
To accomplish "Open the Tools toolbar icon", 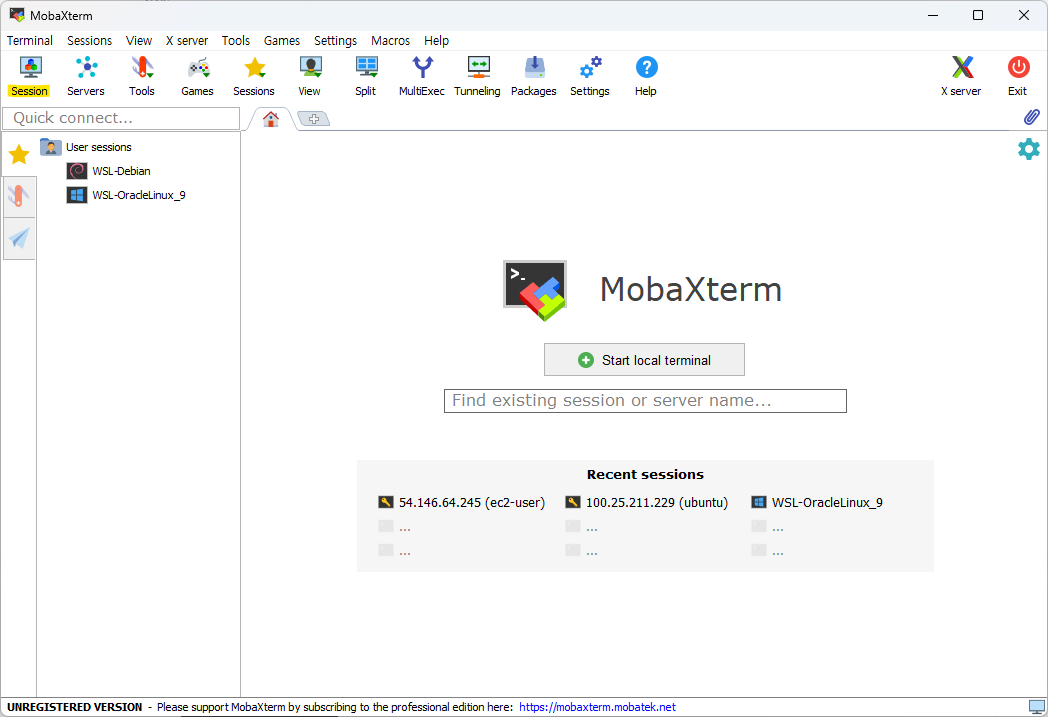I will click(x=142, y=77).
